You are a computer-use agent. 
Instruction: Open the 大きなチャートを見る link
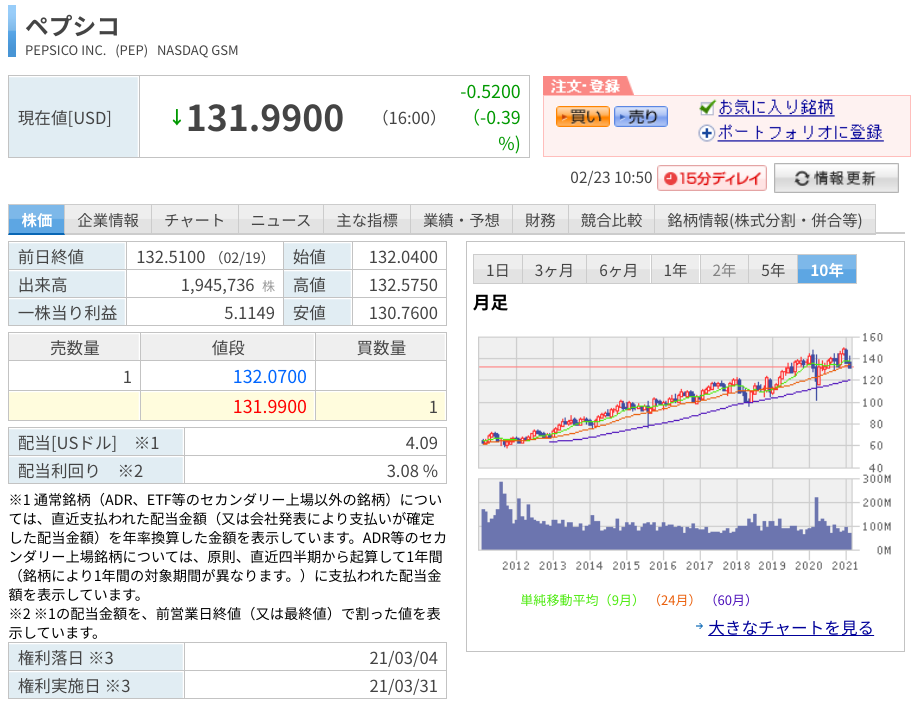pyautogui.click(x=791, y=628)
